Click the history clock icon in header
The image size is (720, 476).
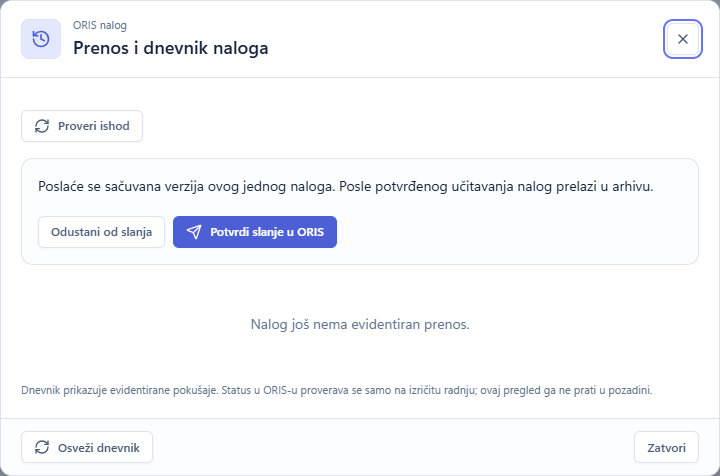click(x=41, y=39)
